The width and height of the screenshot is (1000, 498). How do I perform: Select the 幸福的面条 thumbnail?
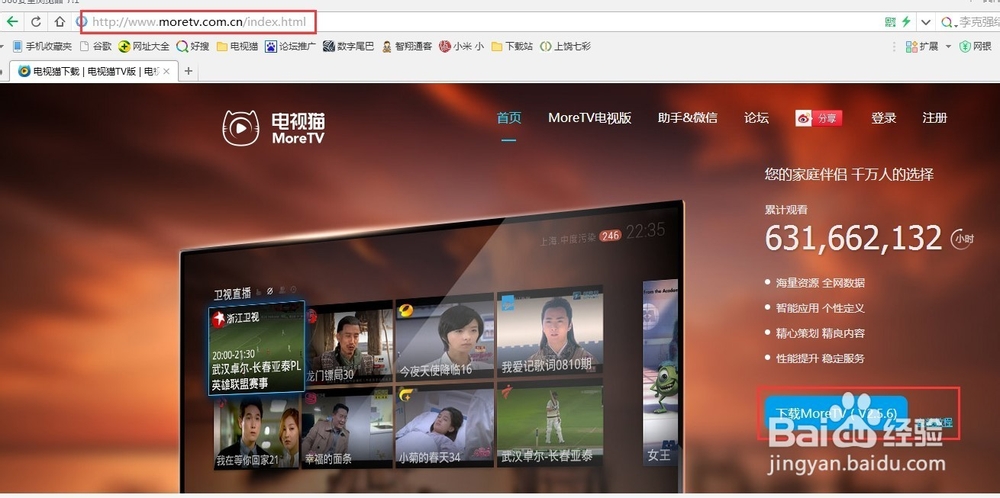click(x=348, y=428)
